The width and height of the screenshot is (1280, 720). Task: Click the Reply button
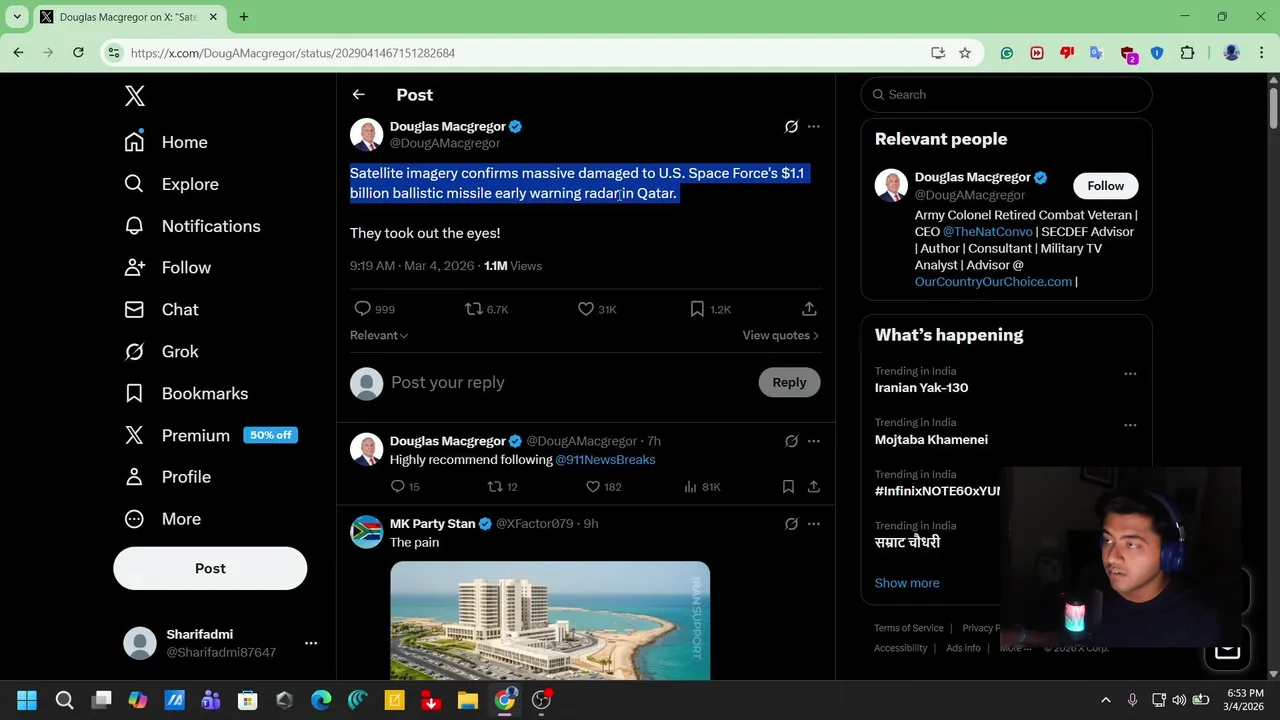pyautogui.click(x=789, y=383)
